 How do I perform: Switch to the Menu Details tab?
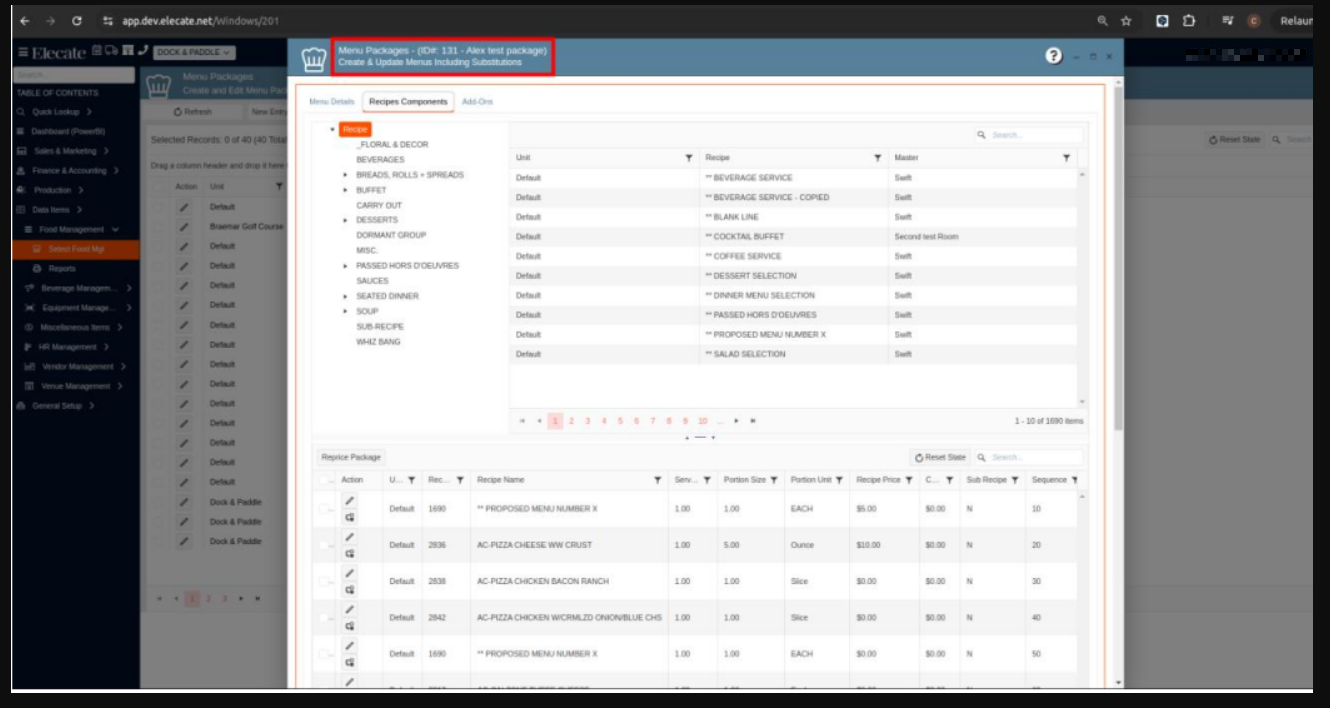tap(331, 102)
